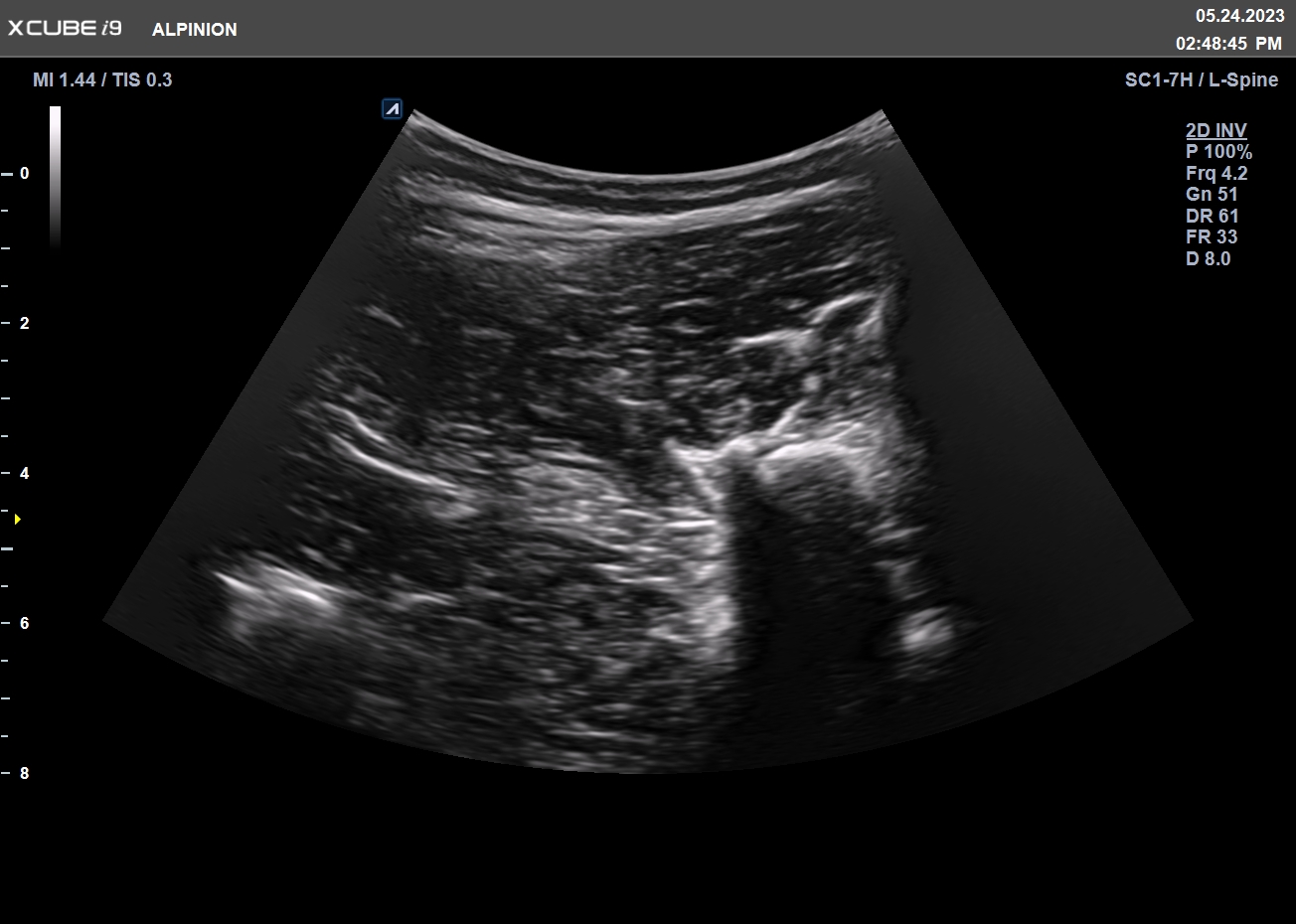Click the 05.24.2023 date display
The height and width of the screenshot is (924, 1296).
click(x=1238, y=15)
